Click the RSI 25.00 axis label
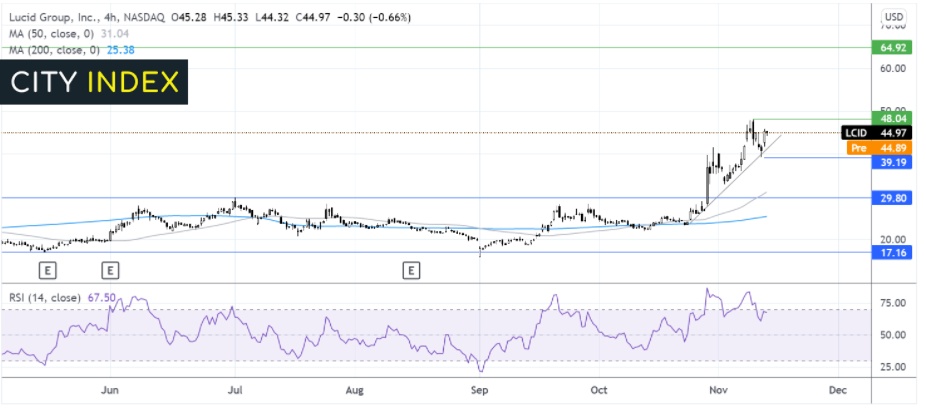 [892, 367]
